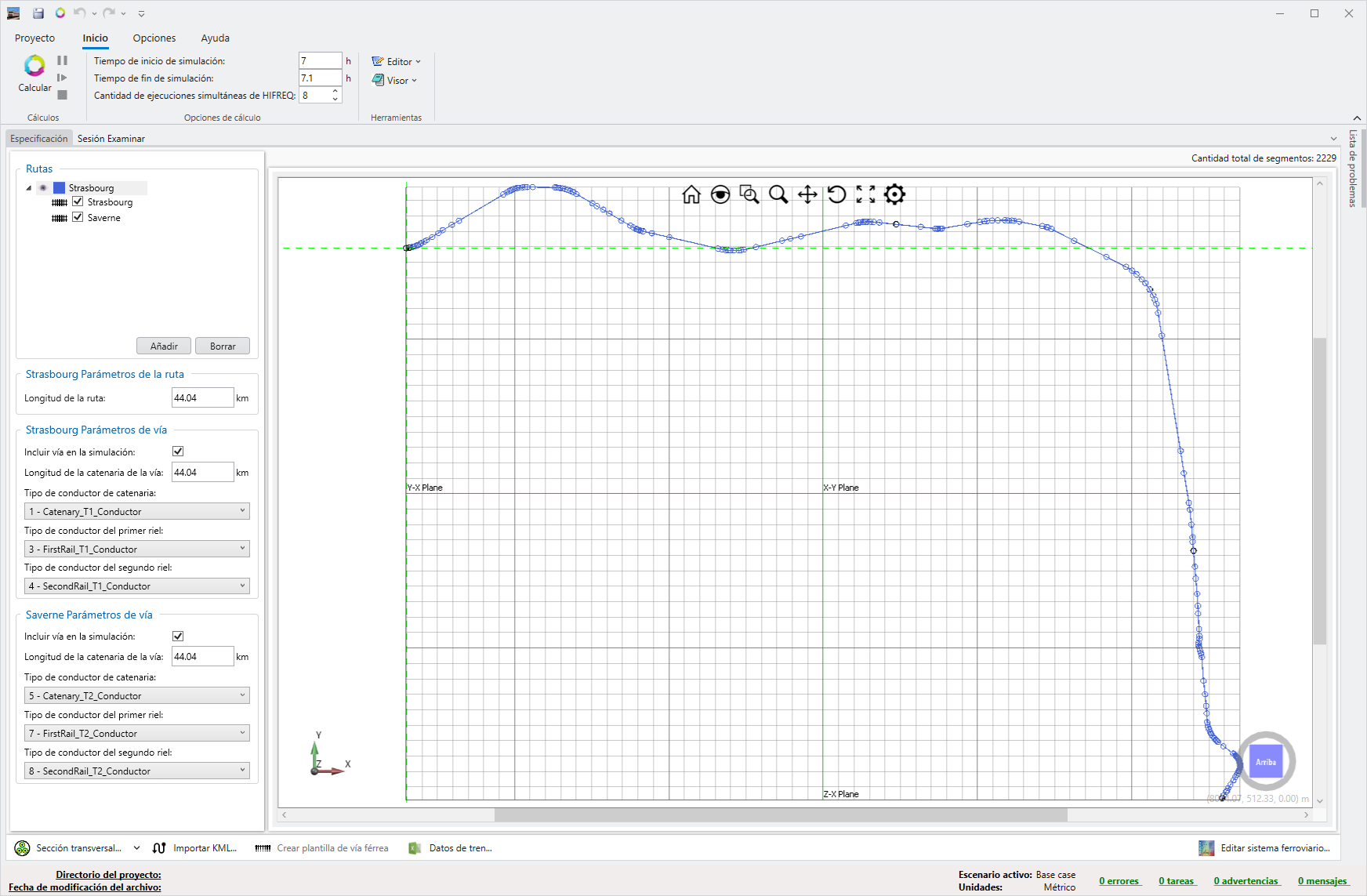The image size is (1367, 896).
Task: Open Catenary_T1_Conductor dropdown
Action: coord(137,511)
